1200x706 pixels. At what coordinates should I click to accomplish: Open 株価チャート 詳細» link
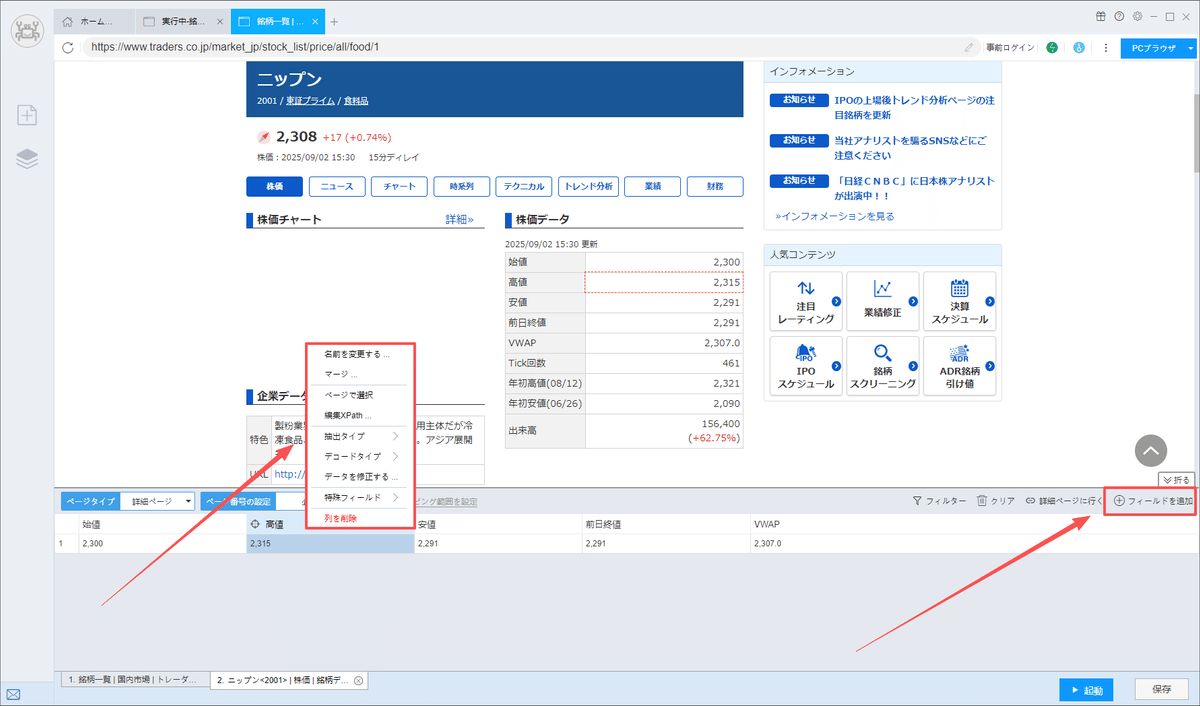[459, 219]
